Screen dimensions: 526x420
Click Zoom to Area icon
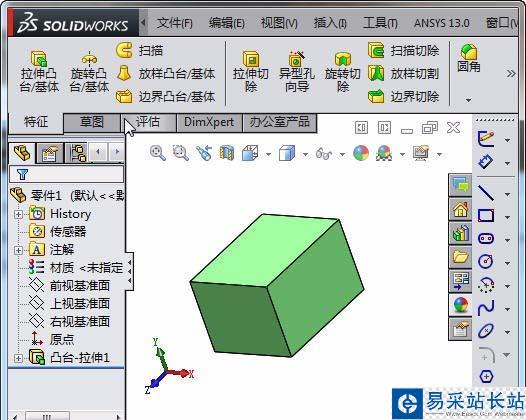click(180, 153)
